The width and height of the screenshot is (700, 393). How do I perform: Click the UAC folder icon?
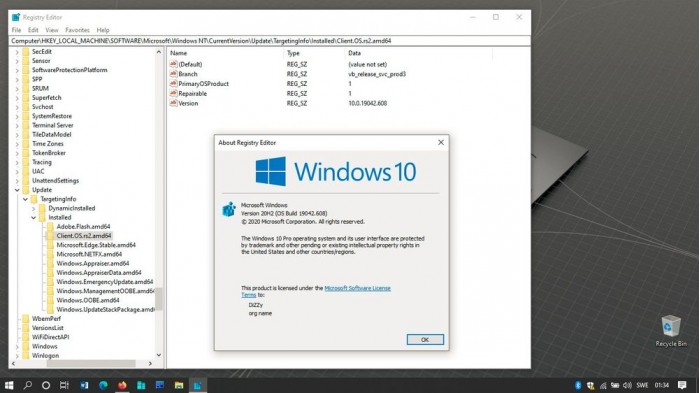point(25,171)
